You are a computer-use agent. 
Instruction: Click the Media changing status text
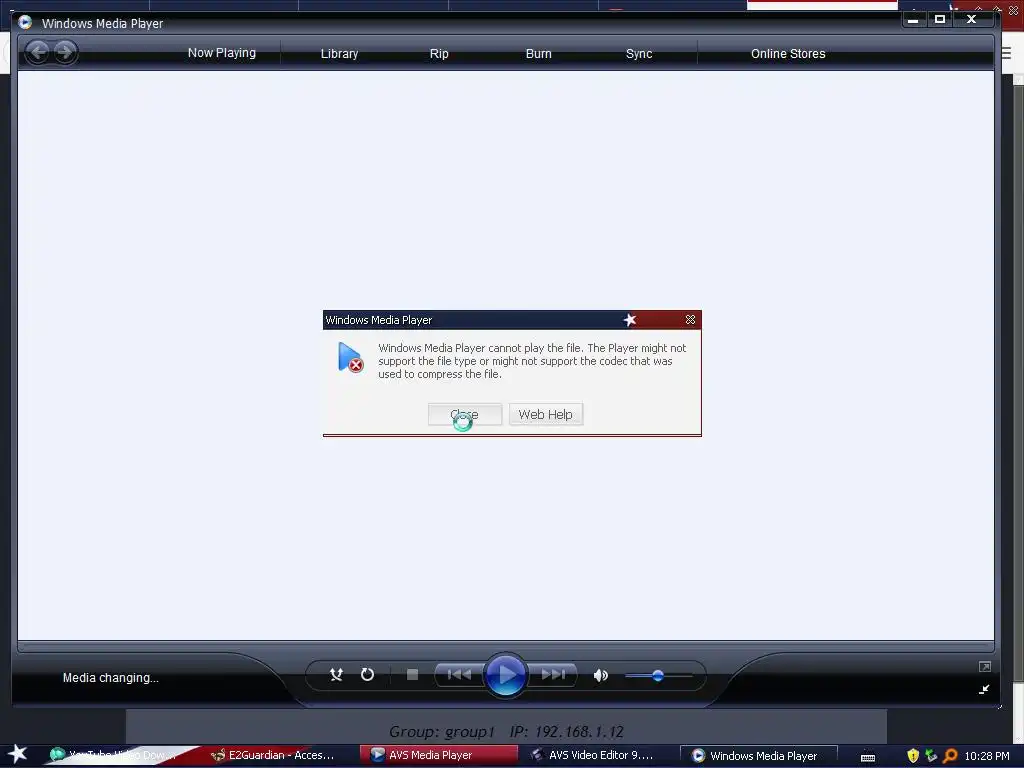click(x=110, y=678)
